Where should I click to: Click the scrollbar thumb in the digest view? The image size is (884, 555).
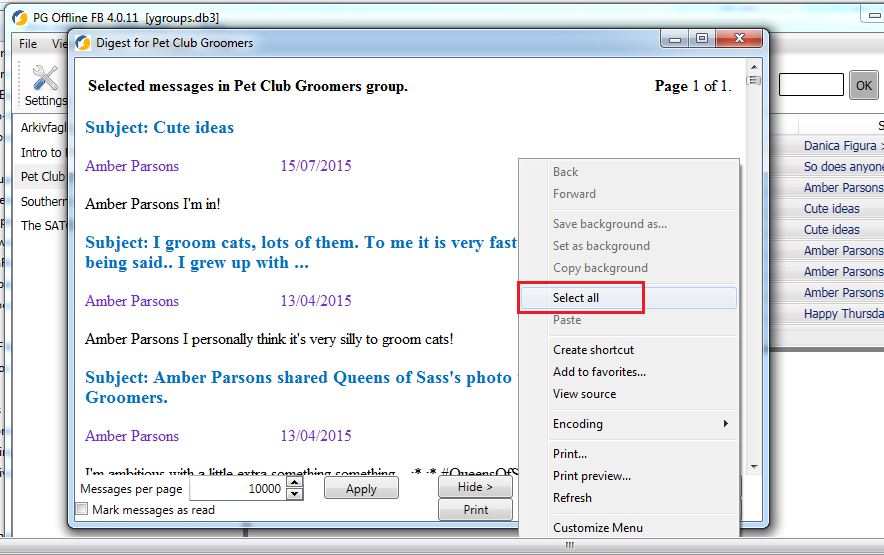point(754,80)
